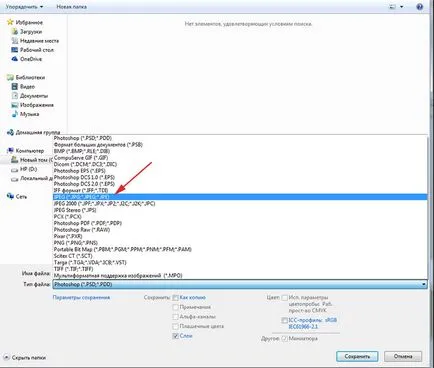The width and height of the screenshot is (434, 368).
Task: Expand the view options dropdown arrow
Action: [x=401, y=7]
